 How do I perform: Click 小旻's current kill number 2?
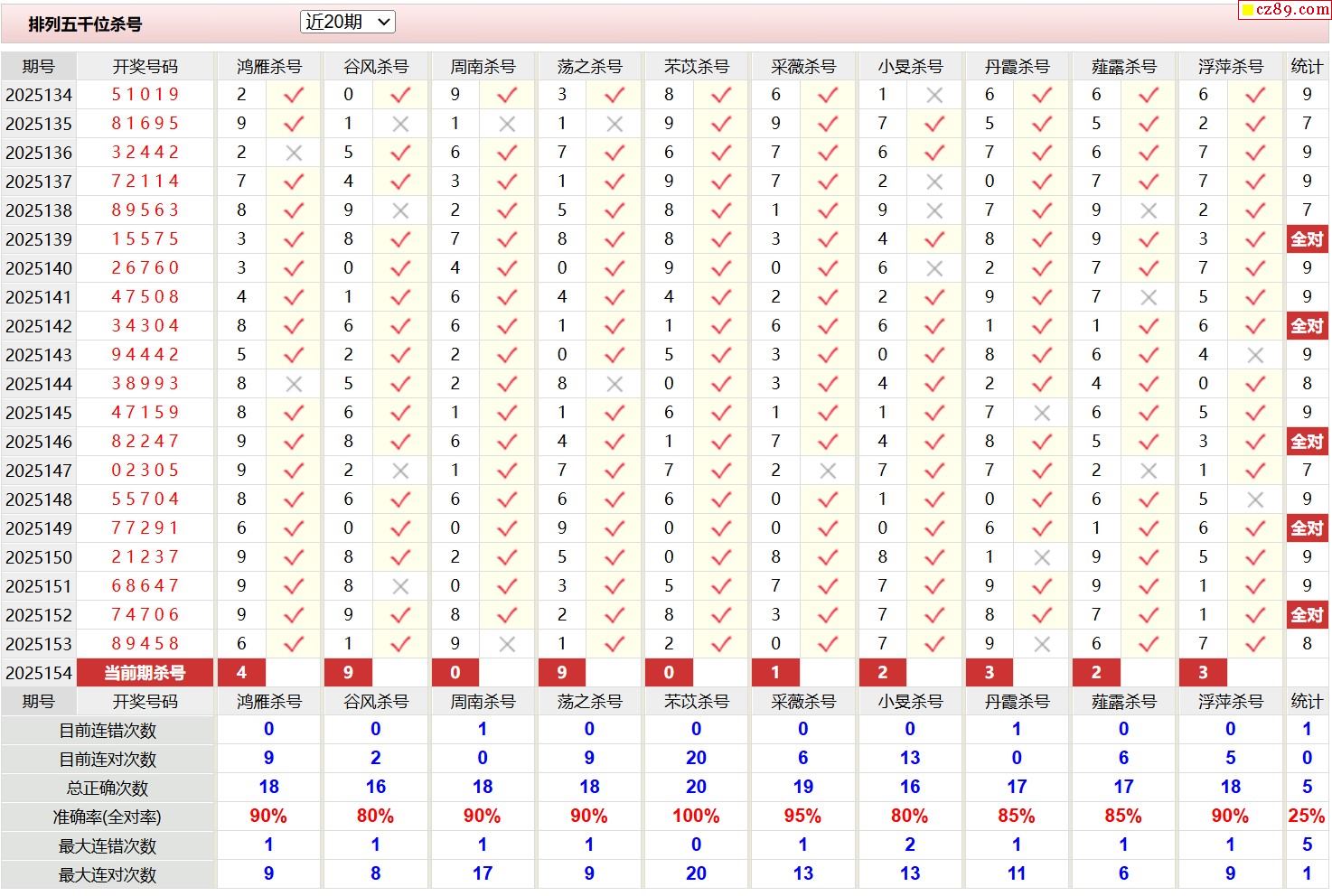883,673
